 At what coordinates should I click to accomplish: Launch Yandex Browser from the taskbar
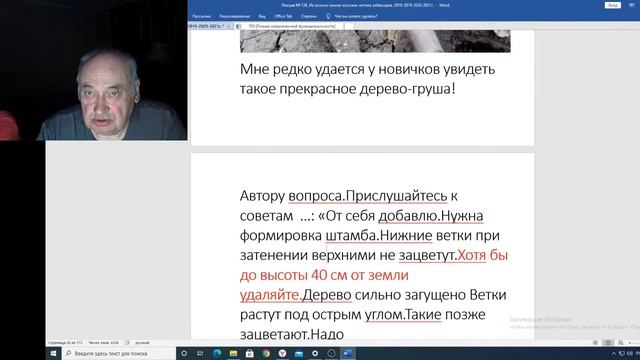(282, 353)
